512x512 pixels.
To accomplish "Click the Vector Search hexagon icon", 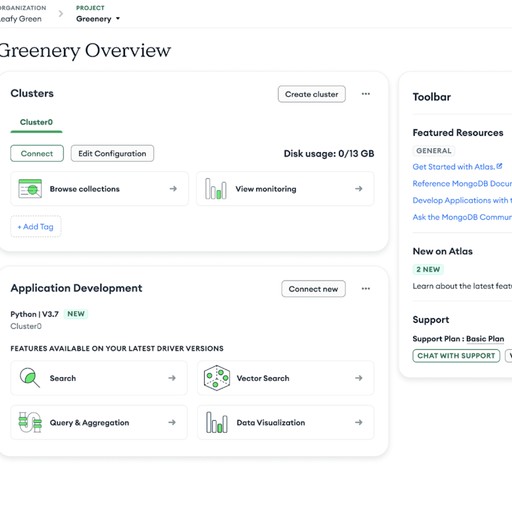I will pos(216,378).
